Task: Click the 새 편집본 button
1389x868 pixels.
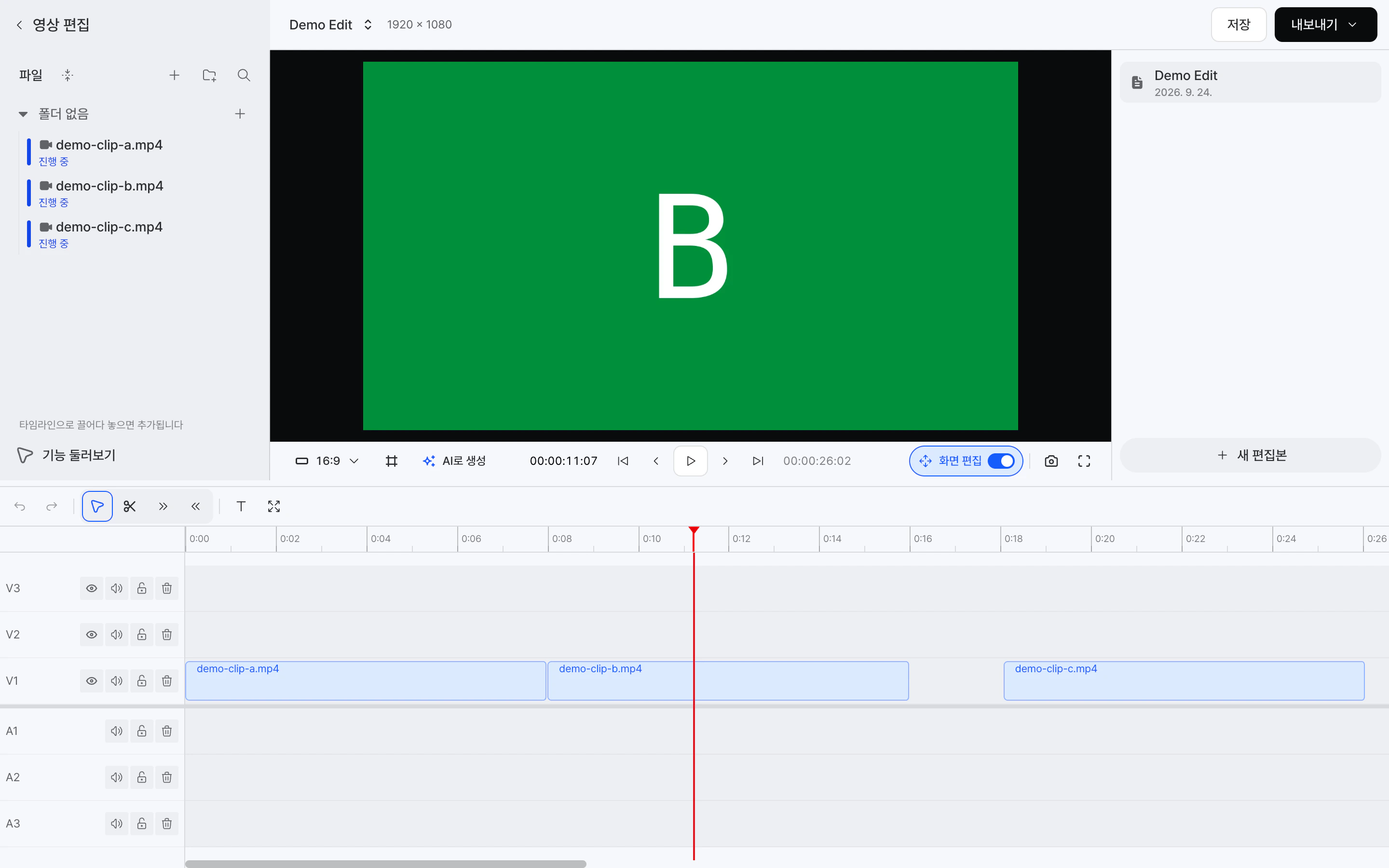Action: [x=1250, y=455]
